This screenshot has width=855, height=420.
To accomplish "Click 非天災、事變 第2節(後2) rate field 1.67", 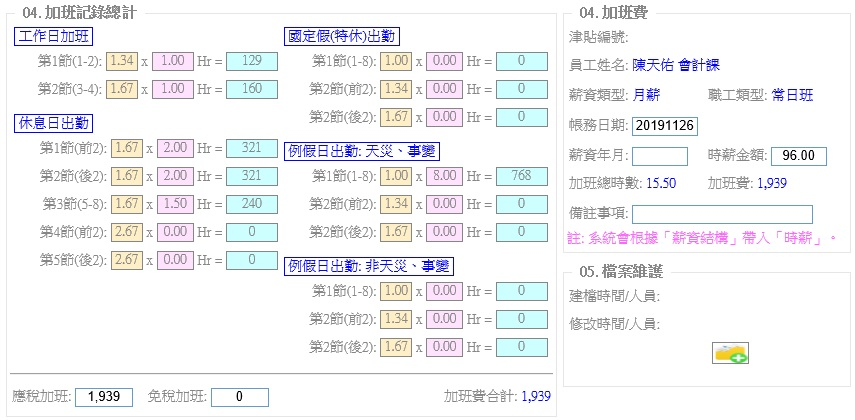I will click(396, 347).
